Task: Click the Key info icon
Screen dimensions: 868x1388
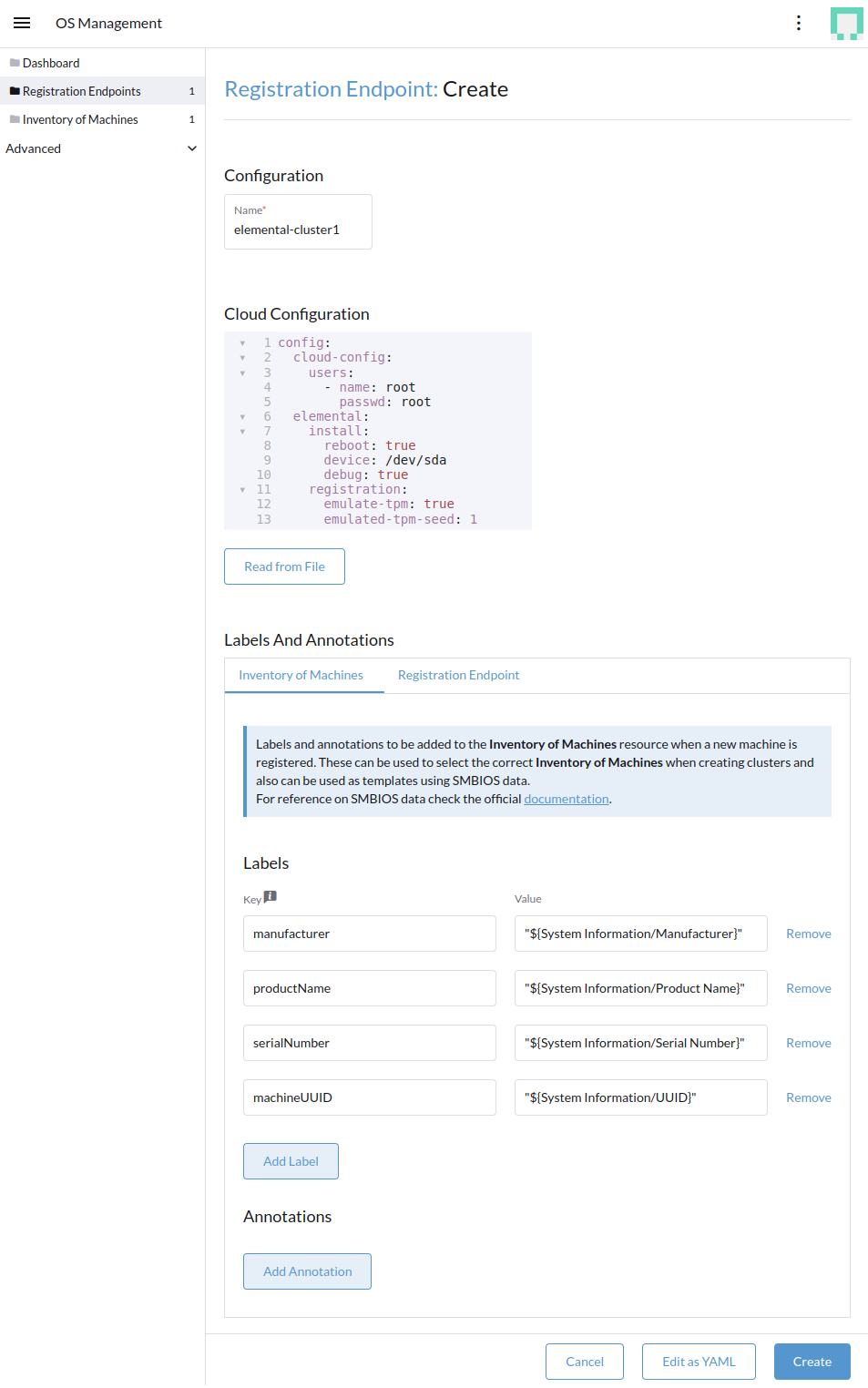Action: coord(271,896)
